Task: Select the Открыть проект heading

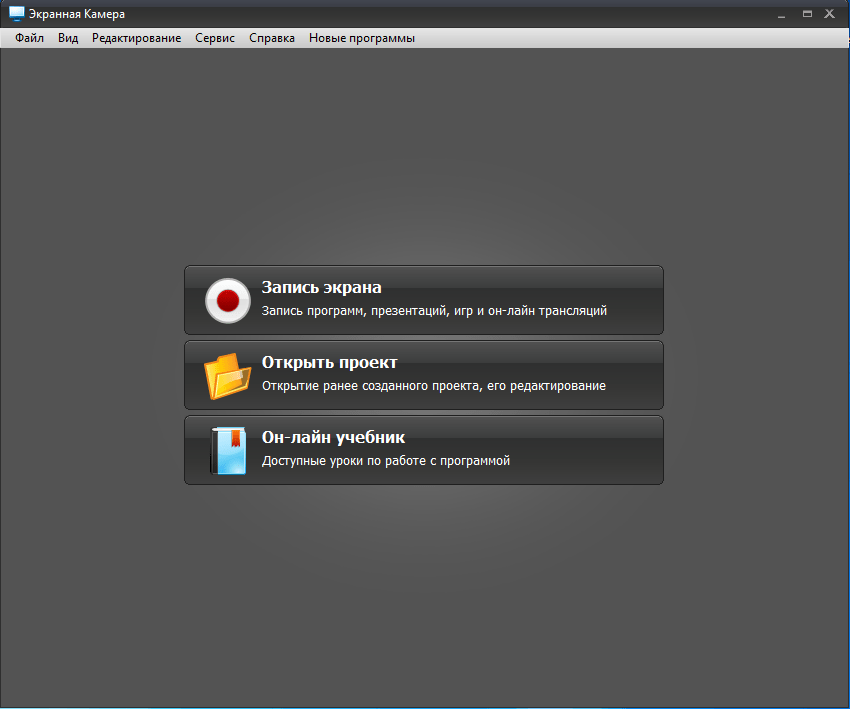Action: pyautogui.click(x=329, y=362)
